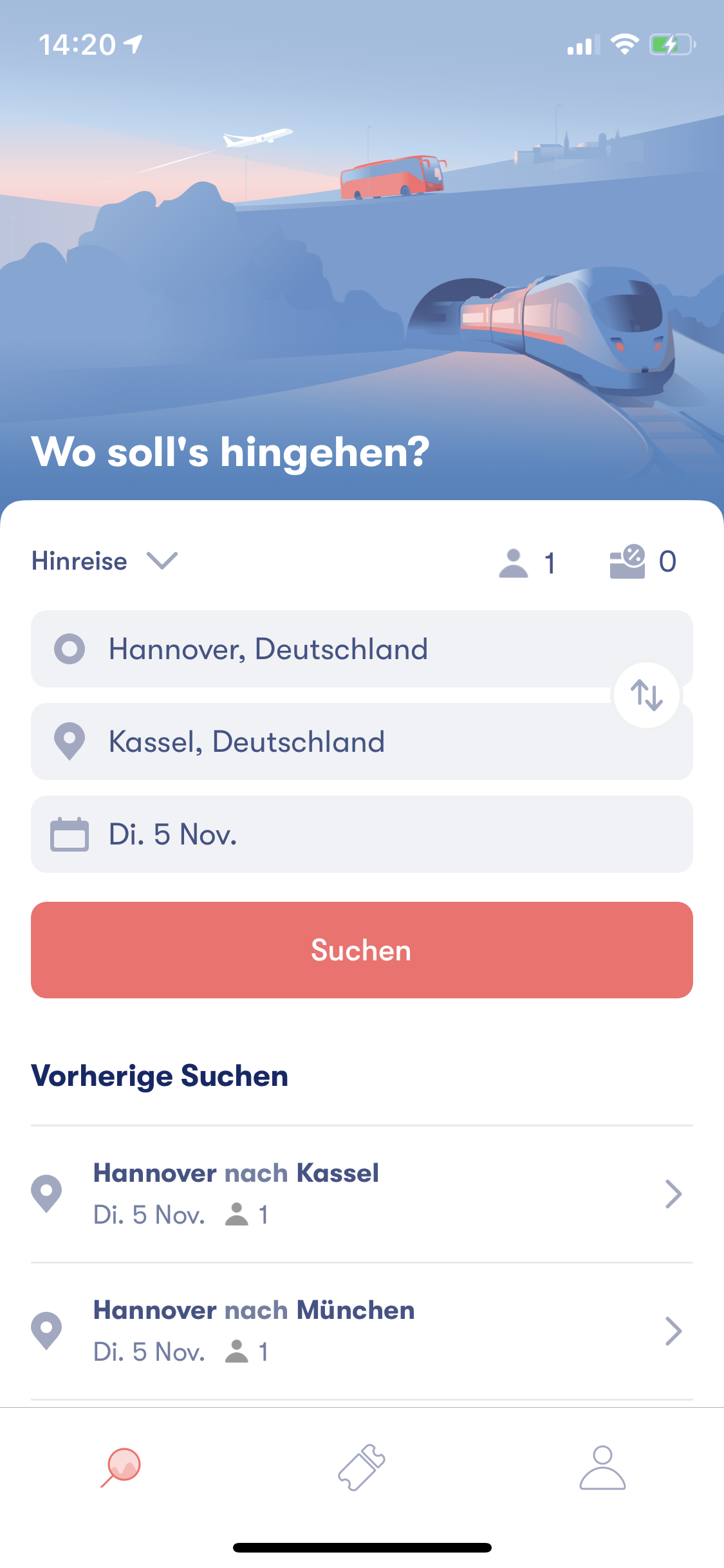Screen dimensions: 724x1568
Task: Open the profile tab in bottom bar
Action: [x=602, y=1468]
